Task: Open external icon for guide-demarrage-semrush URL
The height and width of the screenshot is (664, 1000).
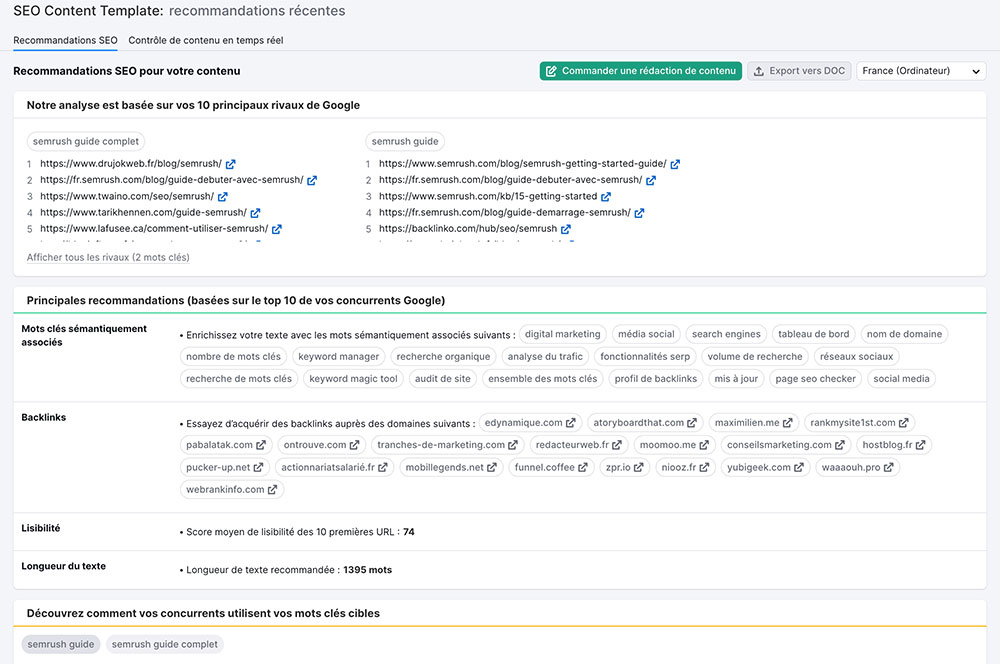Action: point(639,212)
